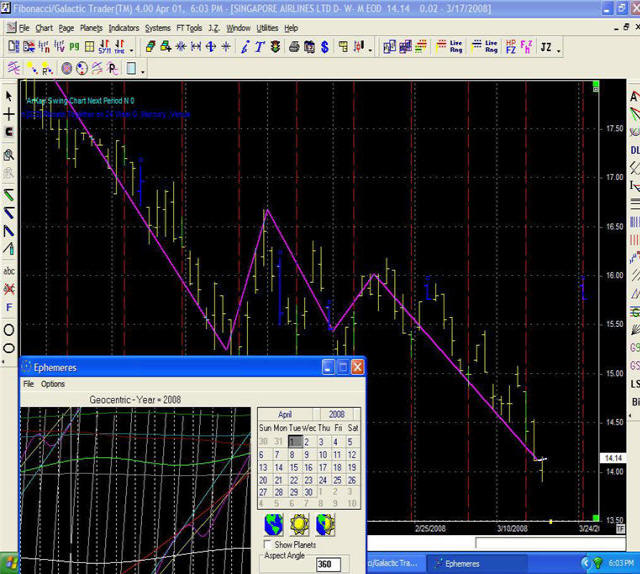This screenshot has width=640, height=574.
Task: Open the Planets menu
Action: [91, 28]
